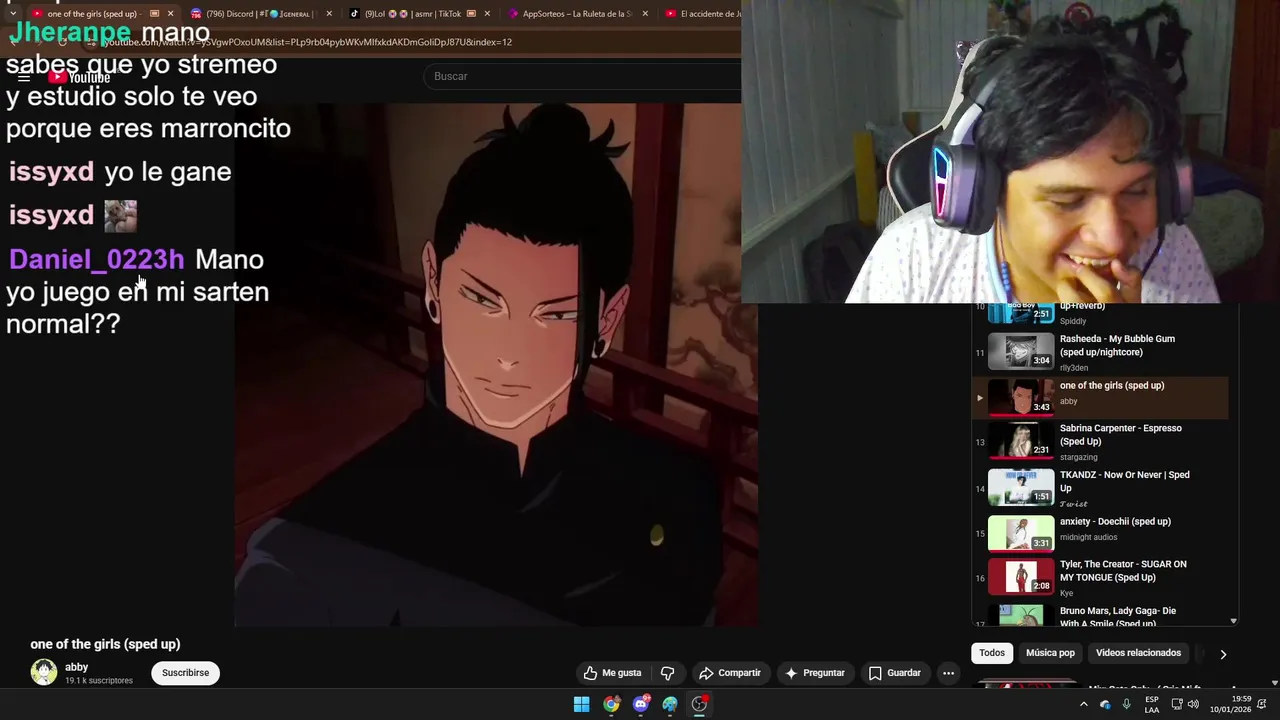This screenshot has height=720, width=1280.
Task: Open OBS Studio from the taskbar
Action: (x=700, y=704)
